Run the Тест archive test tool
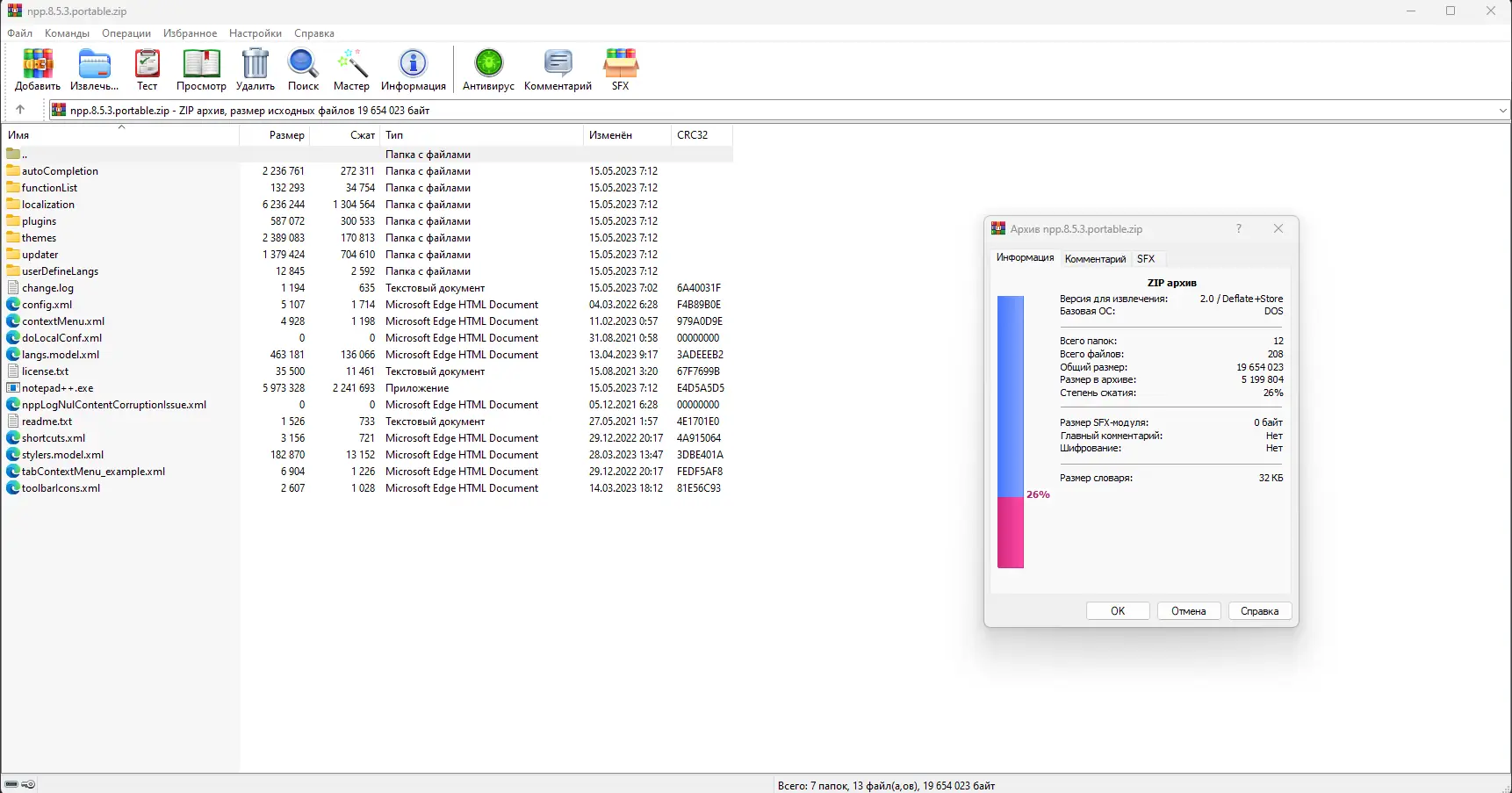Image resolution: width=1512 pixels, height=793 pixels. 148,64
